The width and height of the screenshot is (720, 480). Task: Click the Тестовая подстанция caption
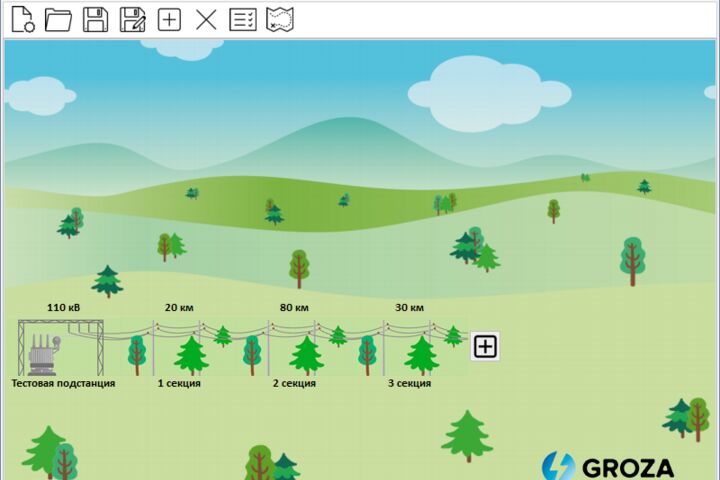[x=63, y=383]
